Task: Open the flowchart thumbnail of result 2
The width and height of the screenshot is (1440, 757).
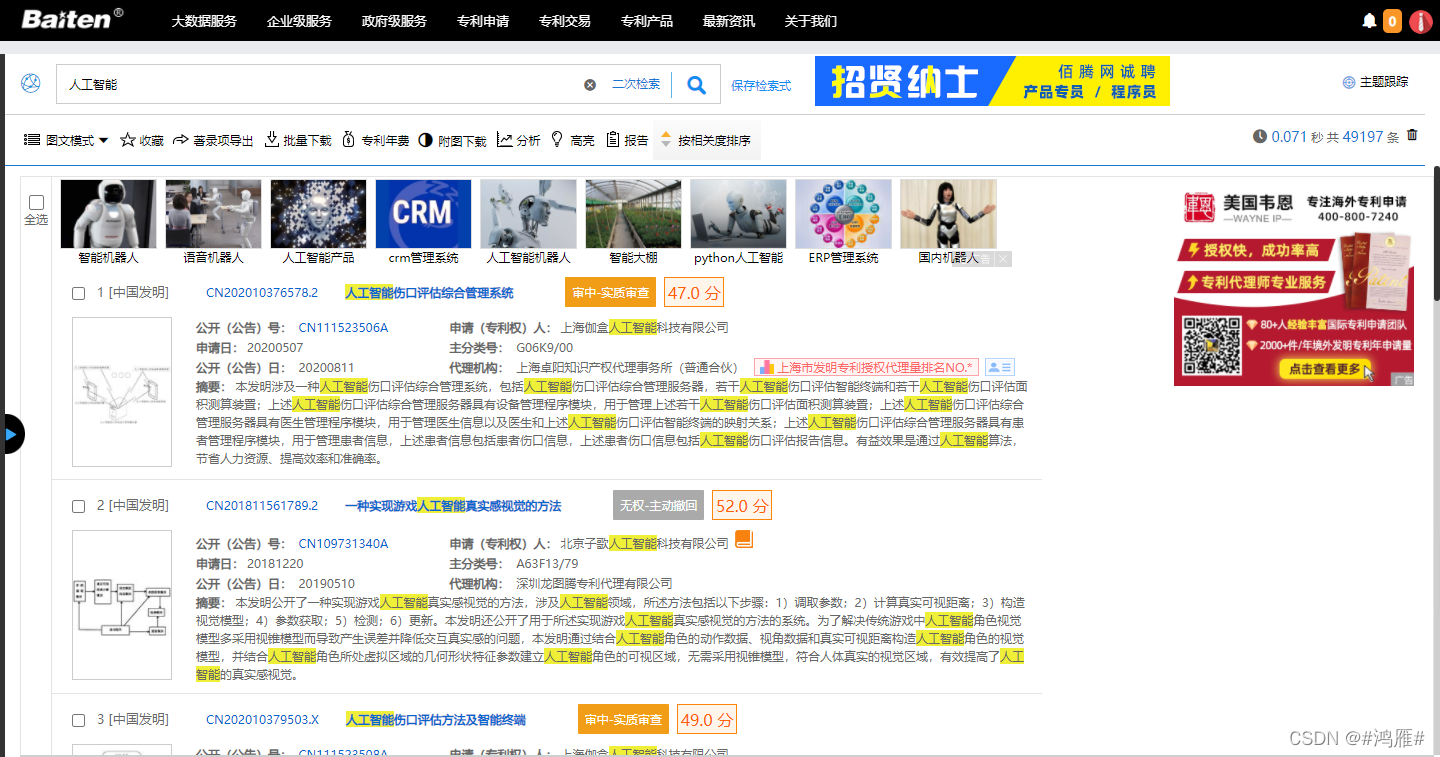Action: 122,605
